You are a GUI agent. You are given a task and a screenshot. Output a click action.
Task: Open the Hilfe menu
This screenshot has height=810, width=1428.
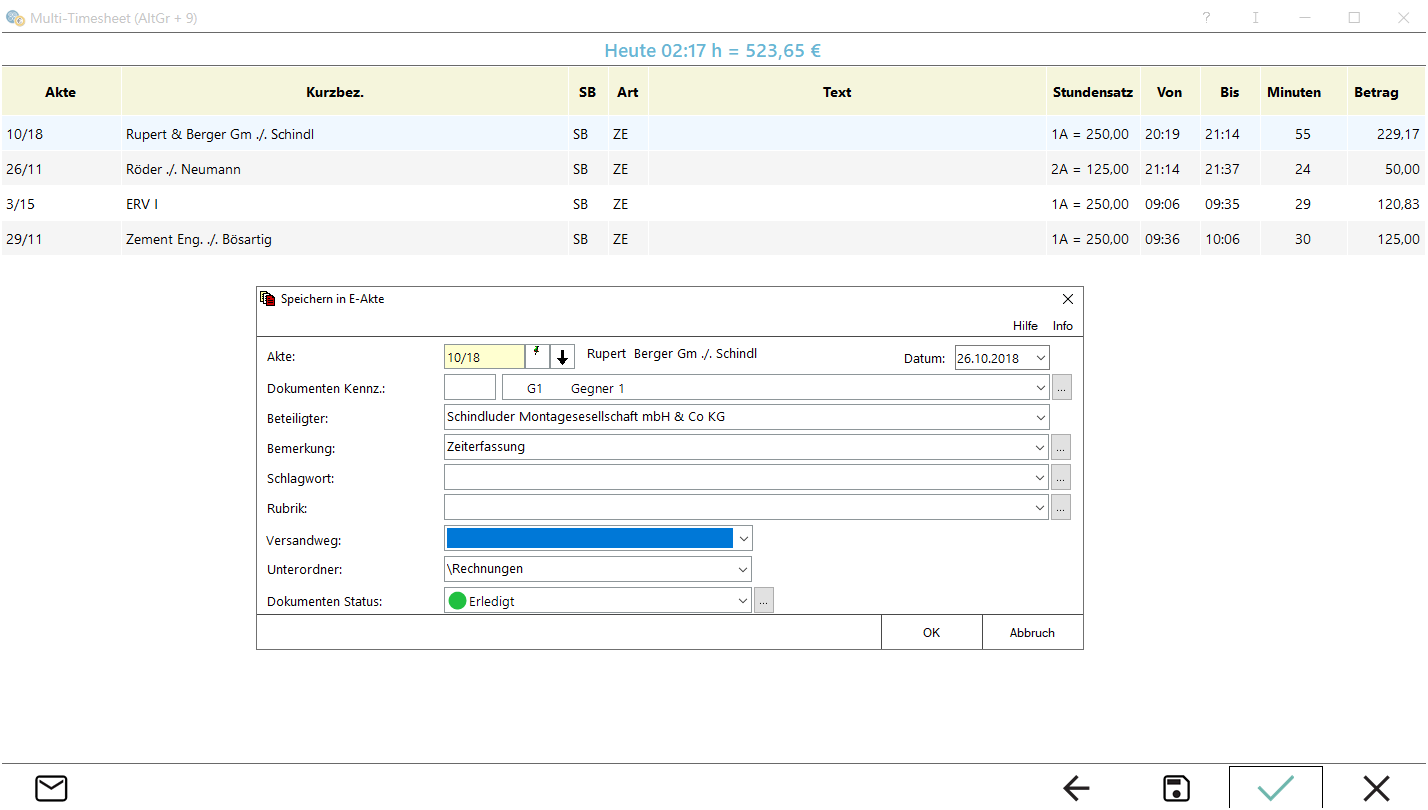tap(1025, 326)
